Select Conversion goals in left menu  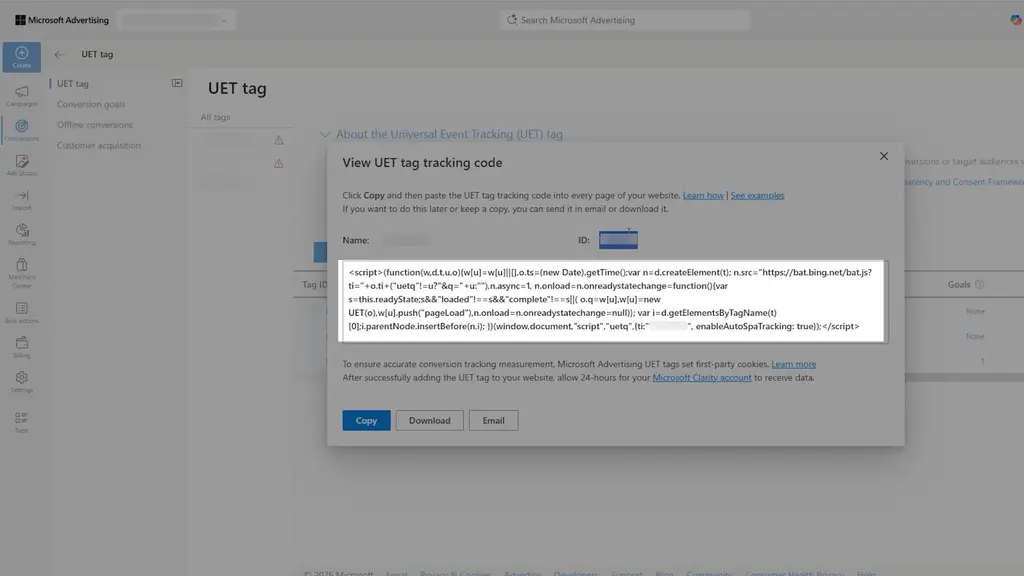pos(91,104)
